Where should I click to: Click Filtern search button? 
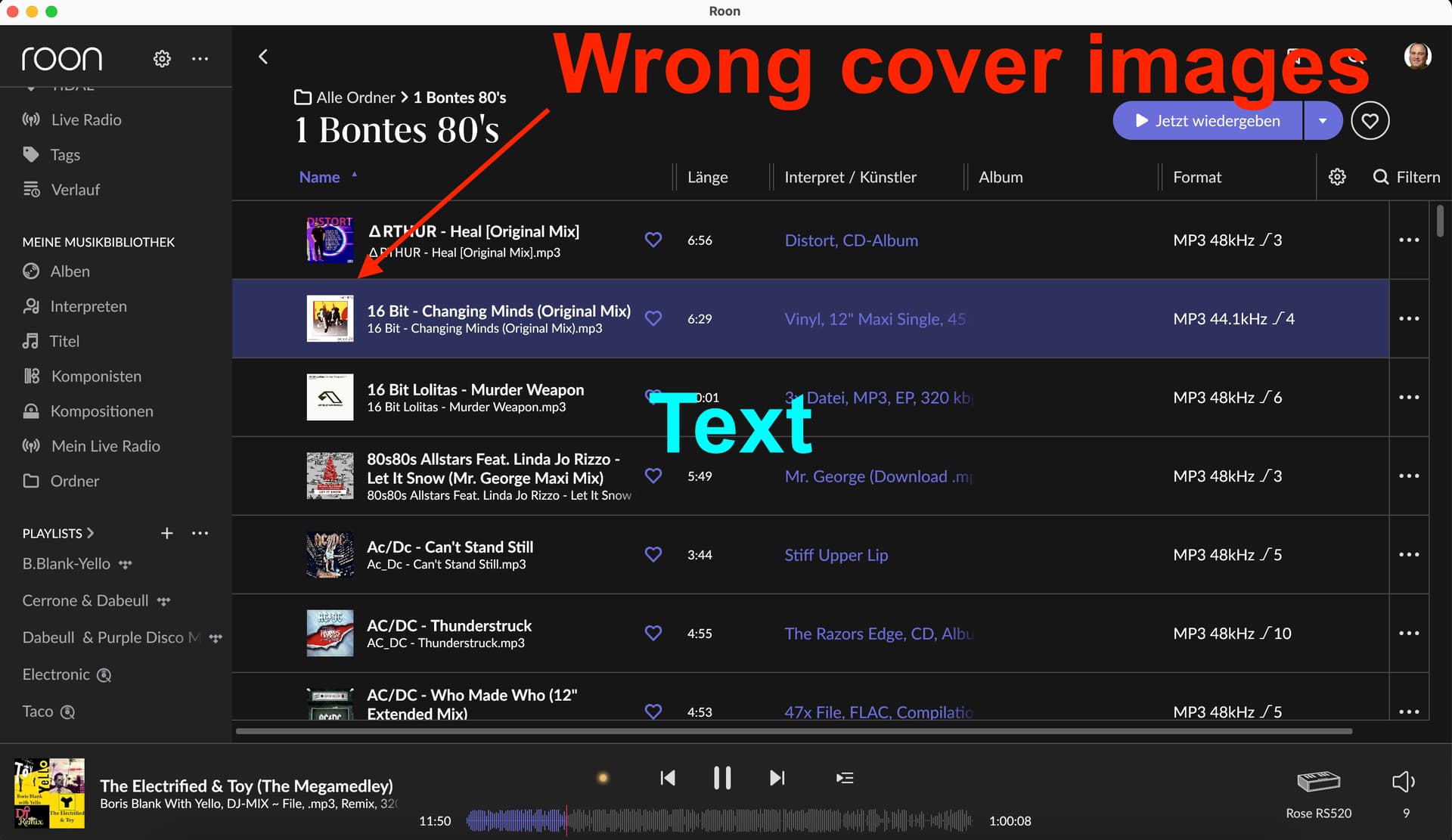1407,177
